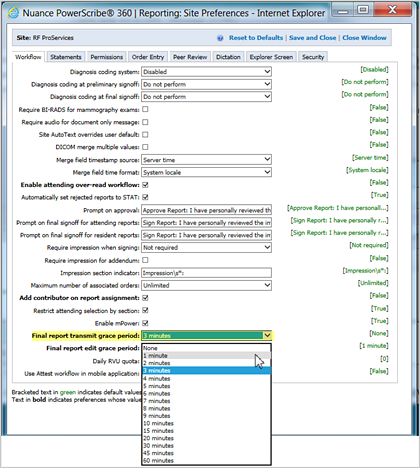Select 20 minutes in the dropdown list

(x=206, y=438)
